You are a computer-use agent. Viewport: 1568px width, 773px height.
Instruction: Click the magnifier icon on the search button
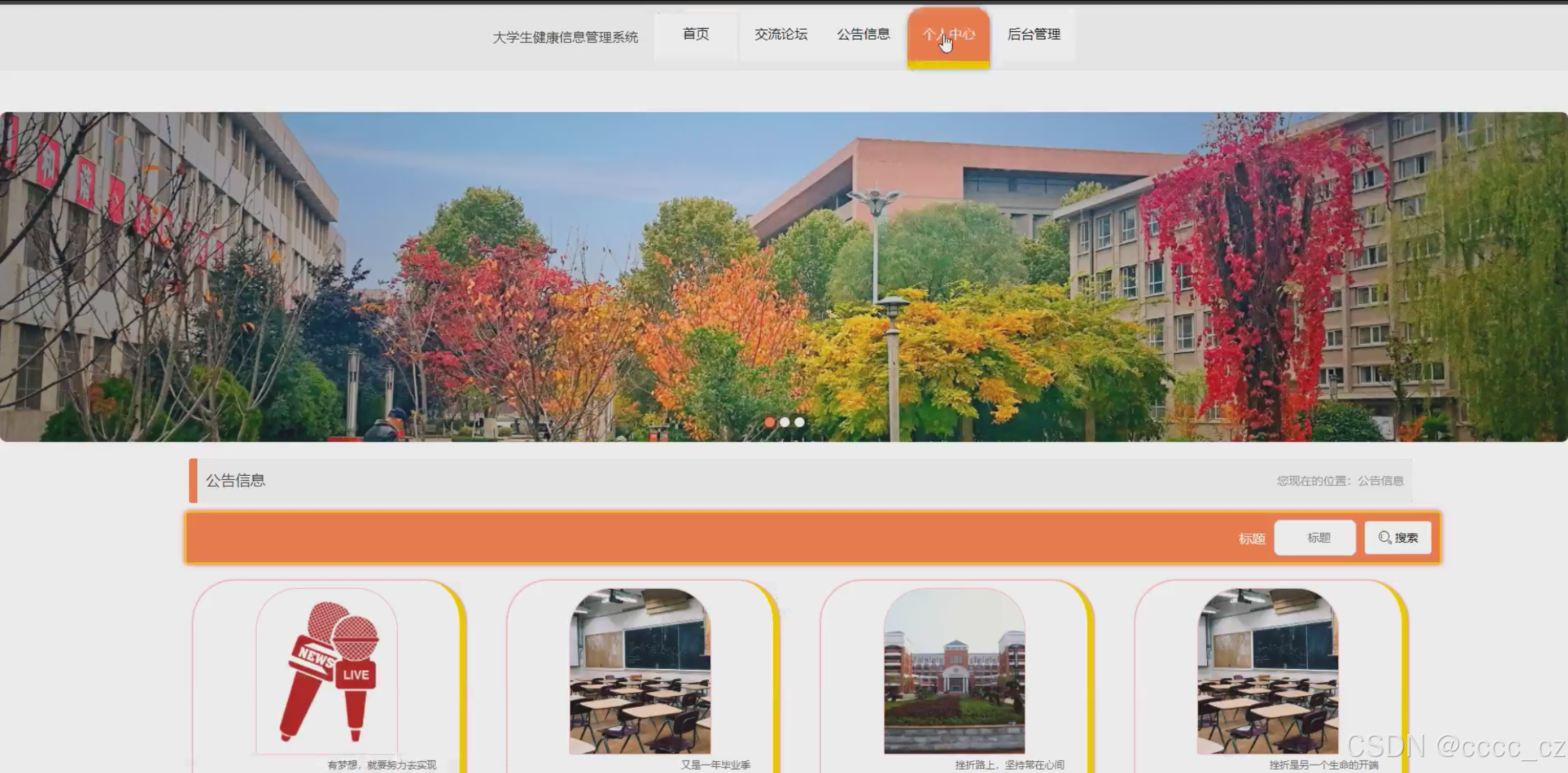point(1384,538)
